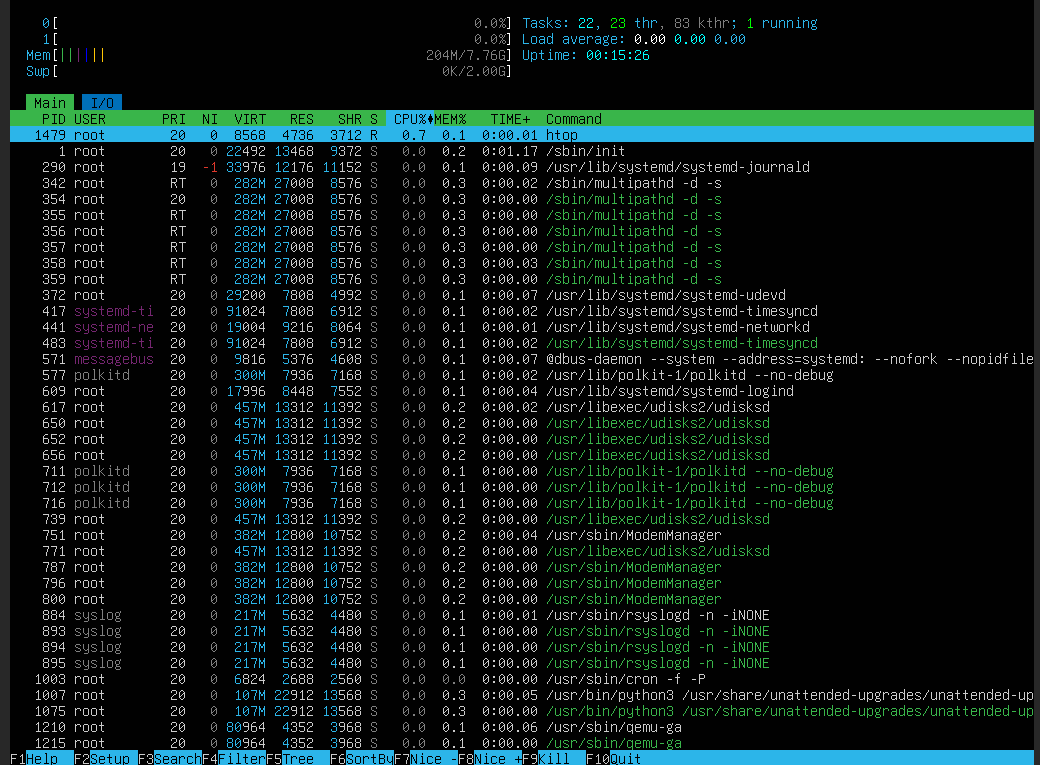Select the systemd-udevd process row
This screenshot has height=765, width=1040.
(x=522, y=295)
